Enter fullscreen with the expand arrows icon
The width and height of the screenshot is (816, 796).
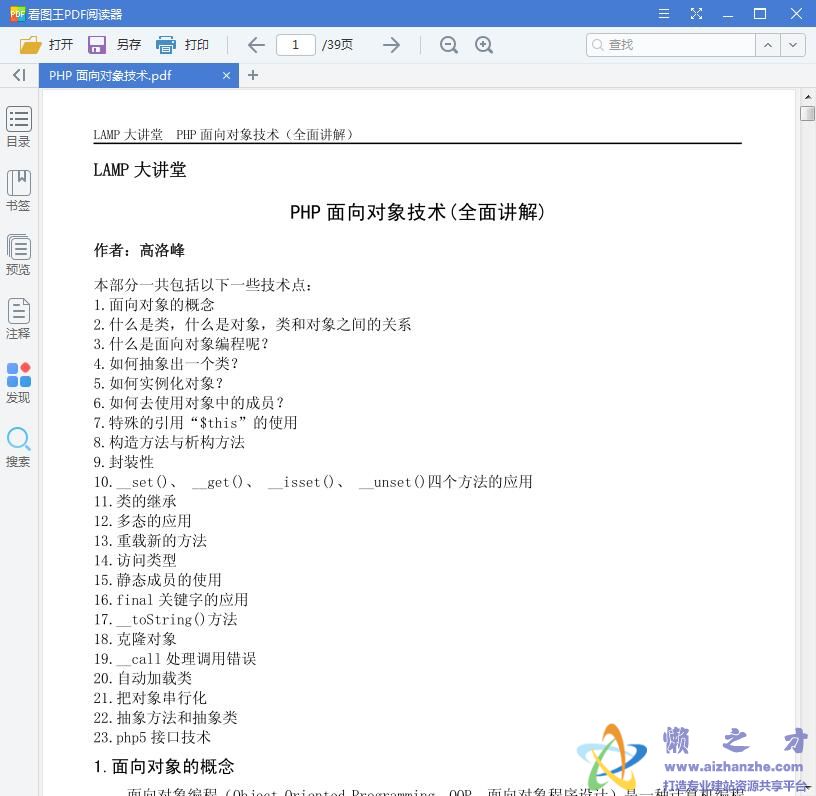[x=696, y=14]
